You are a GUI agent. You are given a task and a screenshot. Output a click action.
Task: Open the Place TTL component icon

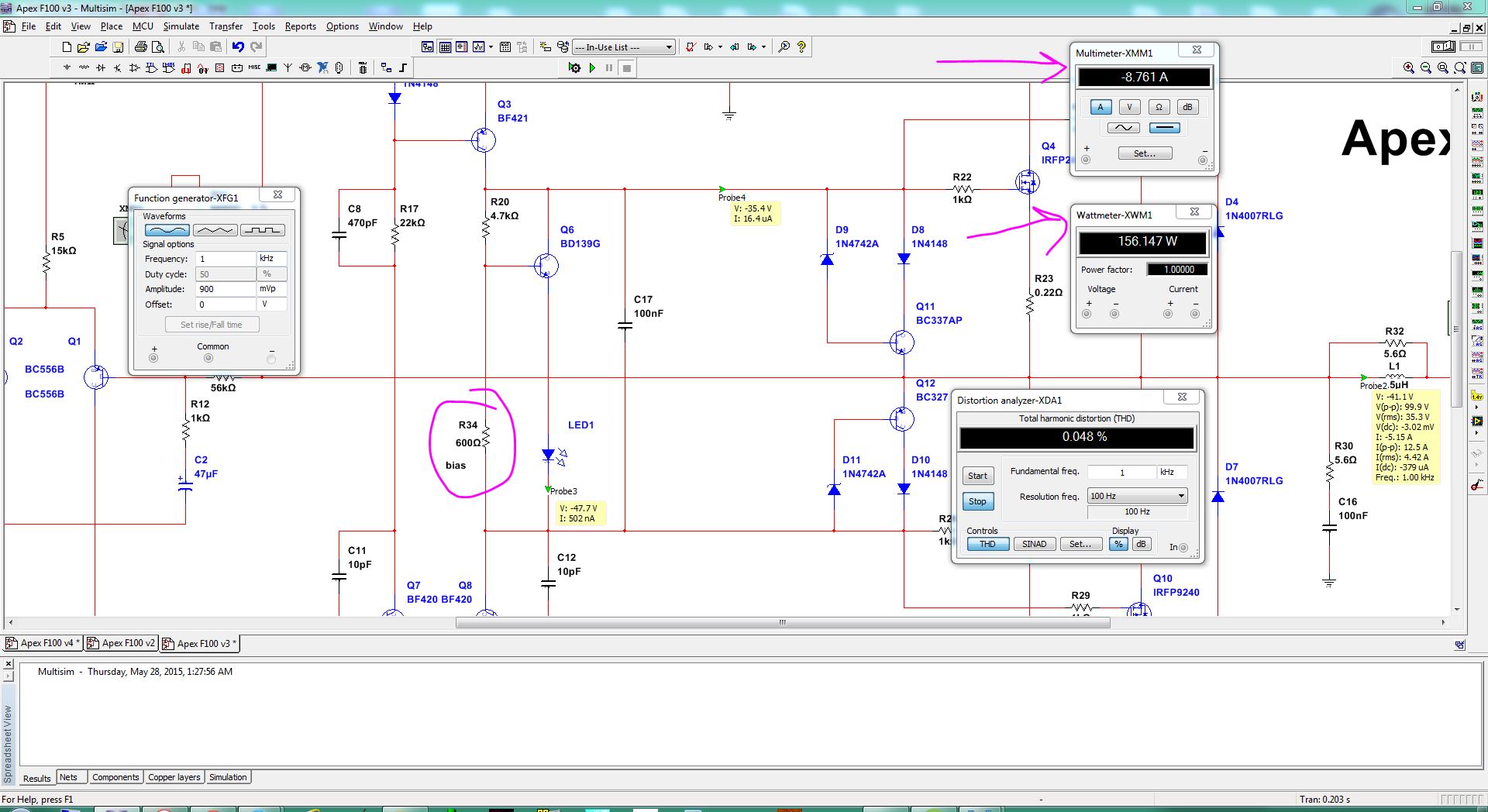[x=151, y=68]
